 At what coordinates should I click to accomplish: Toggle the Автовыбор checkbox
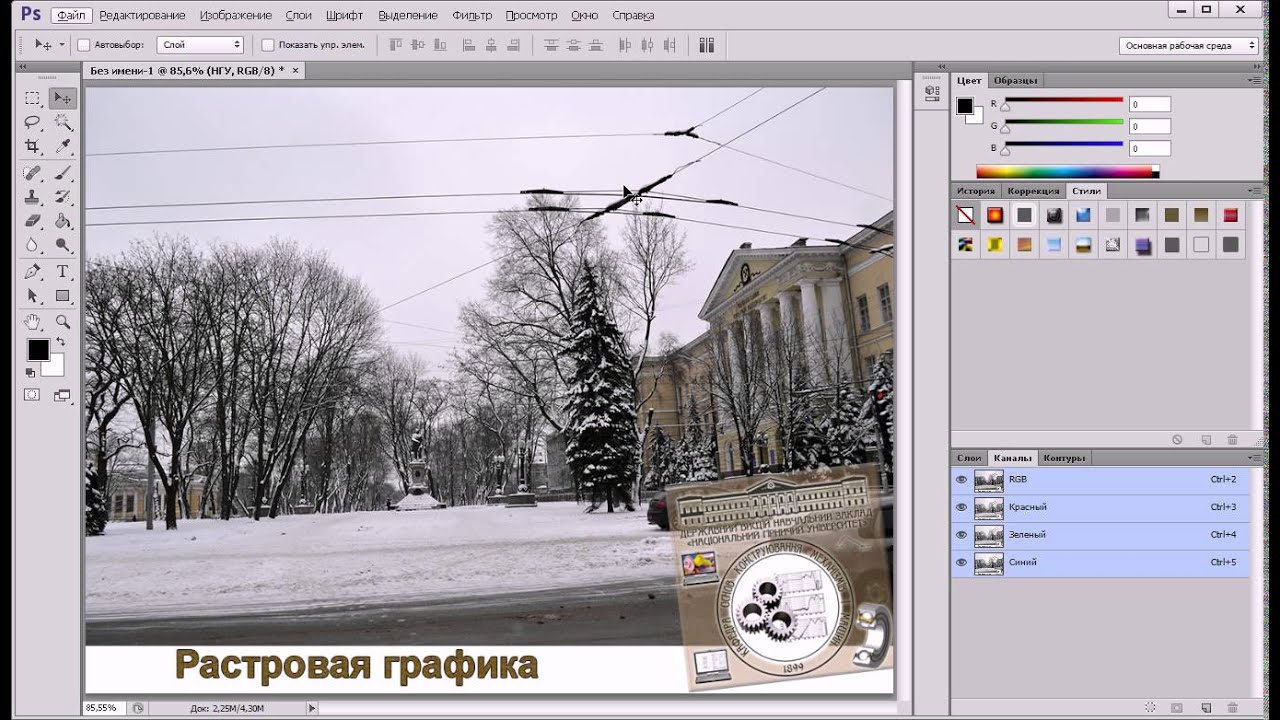84,45
